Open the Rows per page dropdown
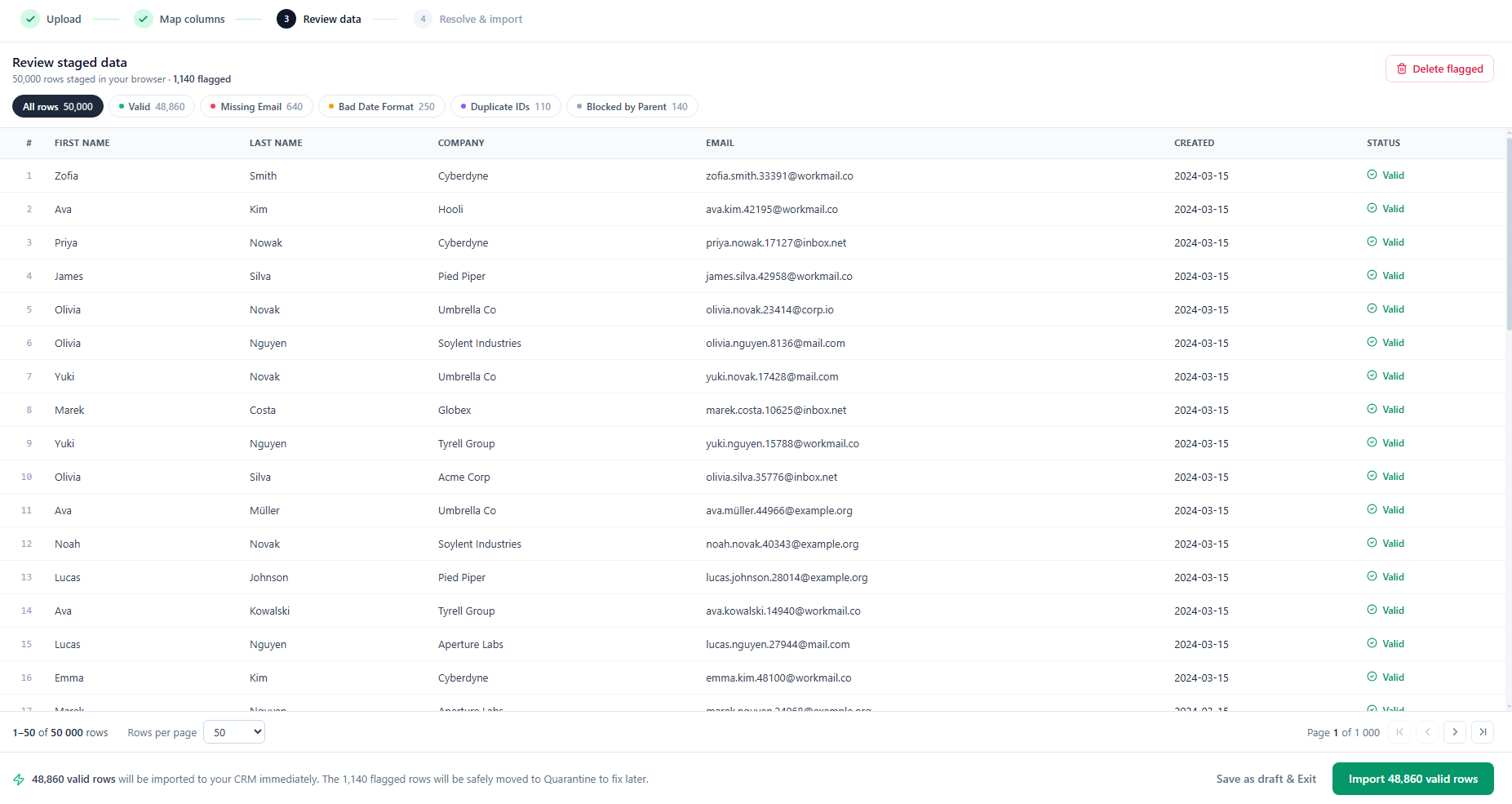 [234, 732]
